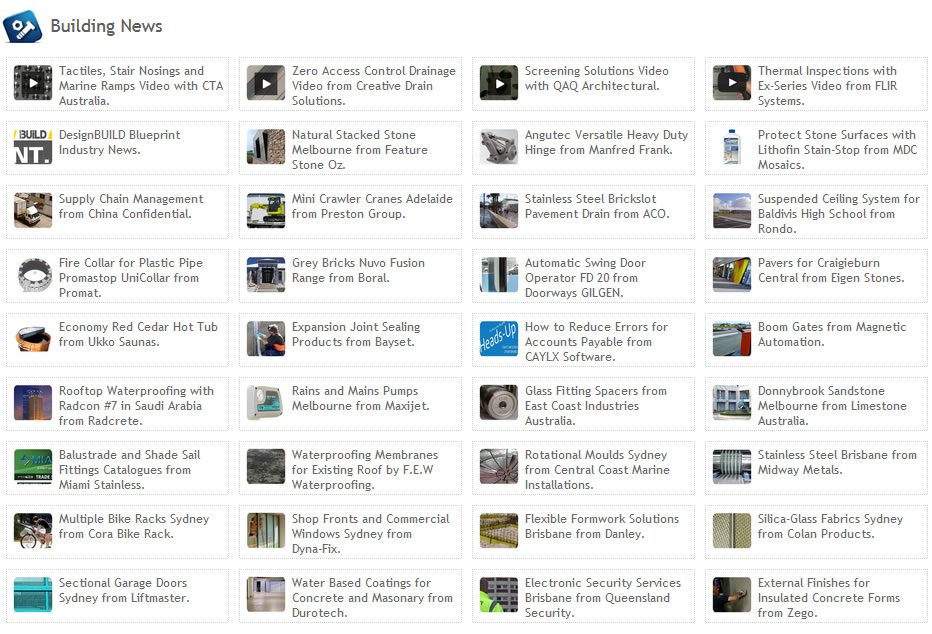This screenshot has width=932, height=634.
Task: Click the Angutec hinge thumbnail image
Action: click(x=499, y=147)
